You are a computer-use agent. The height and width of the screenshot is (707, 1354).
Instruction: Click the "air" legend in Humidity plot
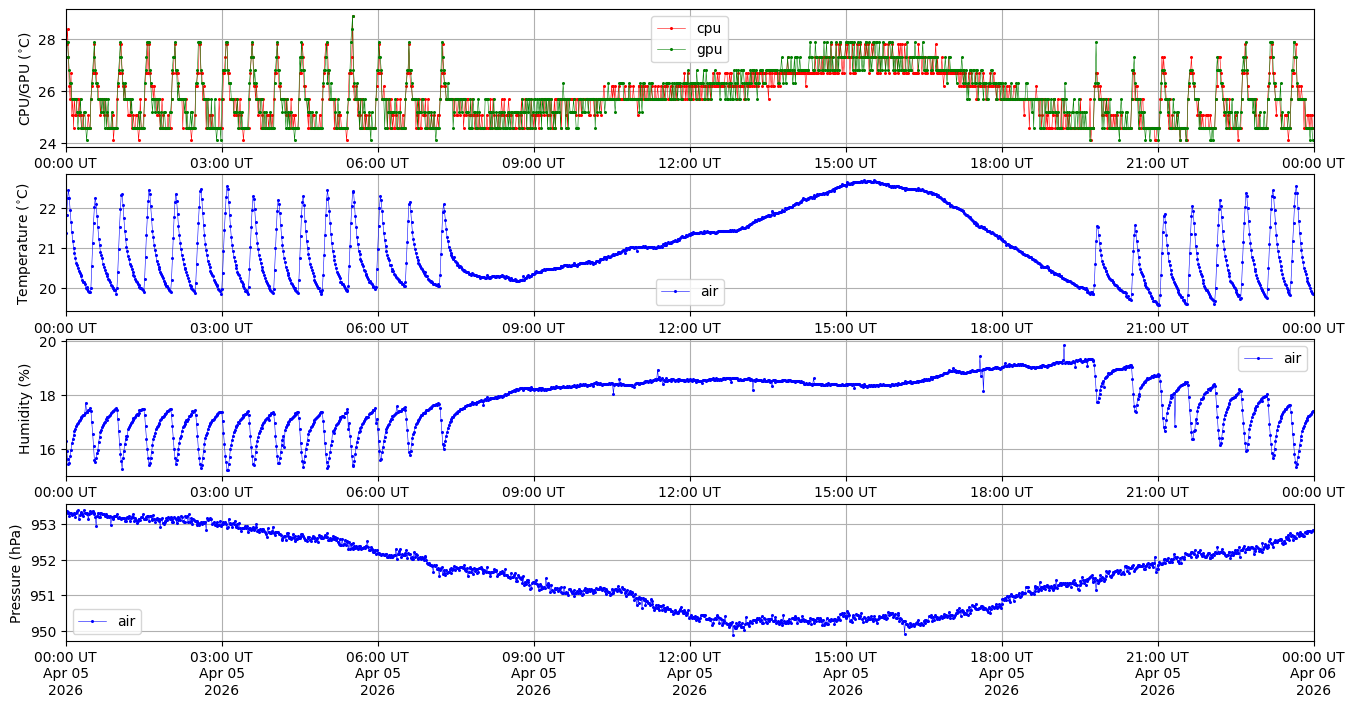click(1272, 358)
